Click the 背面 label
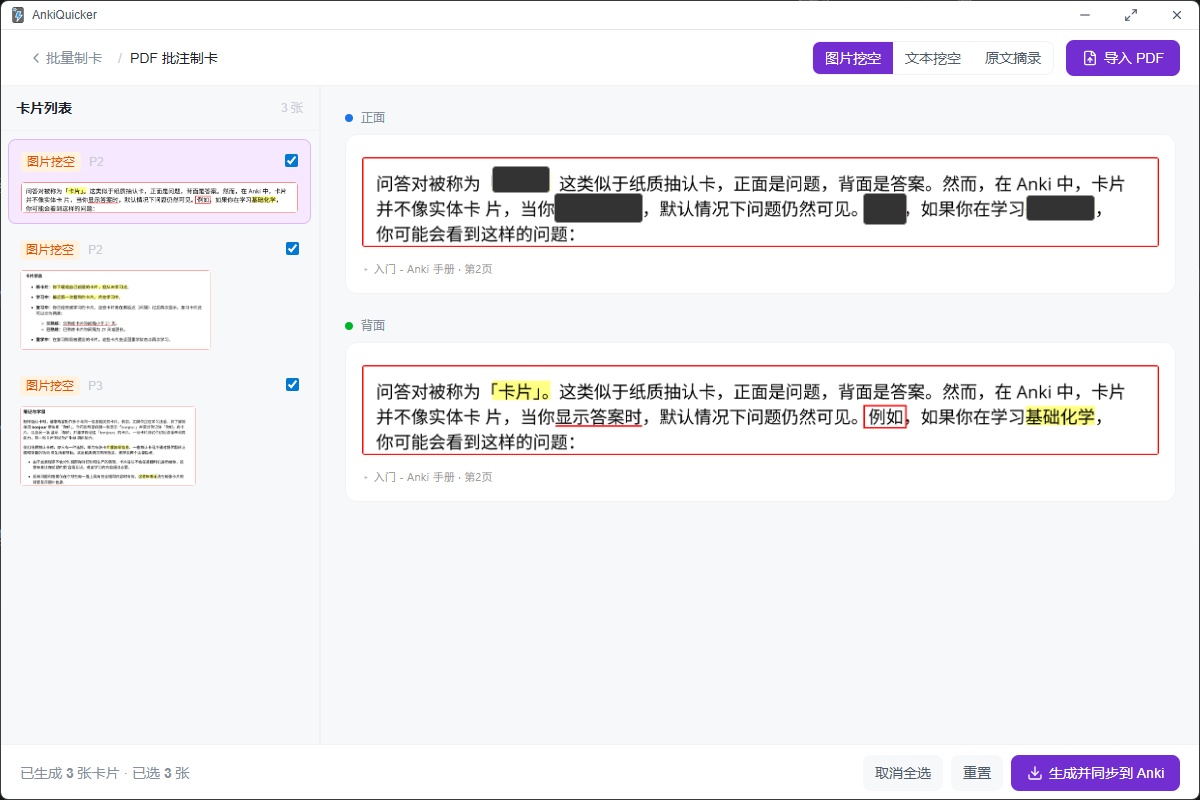Image resolution: width=1200 pixels, height=800 pixels. click(373, 326)
